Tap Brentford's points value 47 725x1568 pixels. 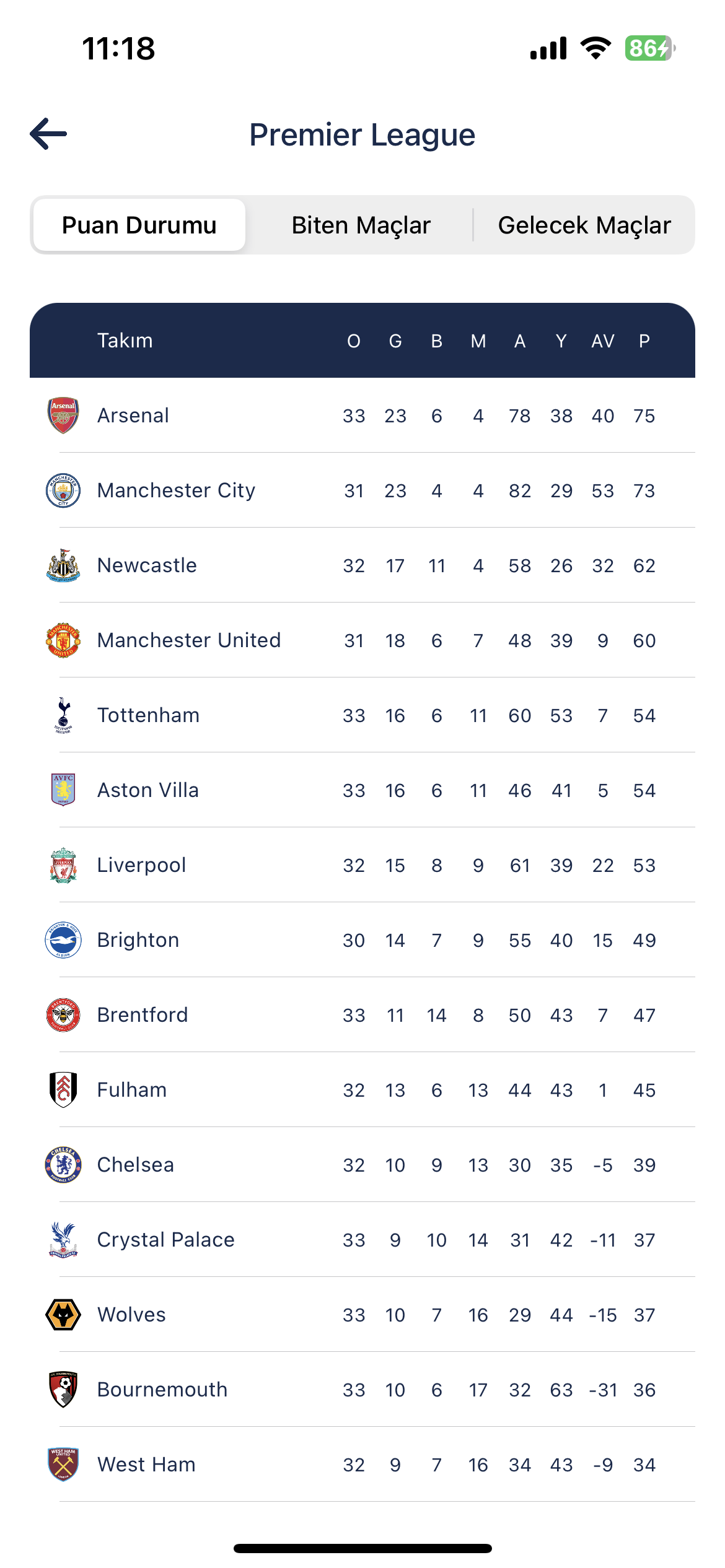644,1016
